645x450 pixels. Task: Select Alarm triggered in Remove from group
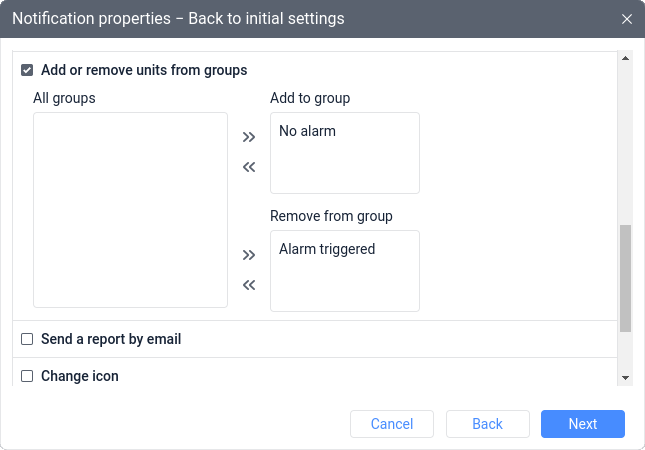click(x=327, y=249)
